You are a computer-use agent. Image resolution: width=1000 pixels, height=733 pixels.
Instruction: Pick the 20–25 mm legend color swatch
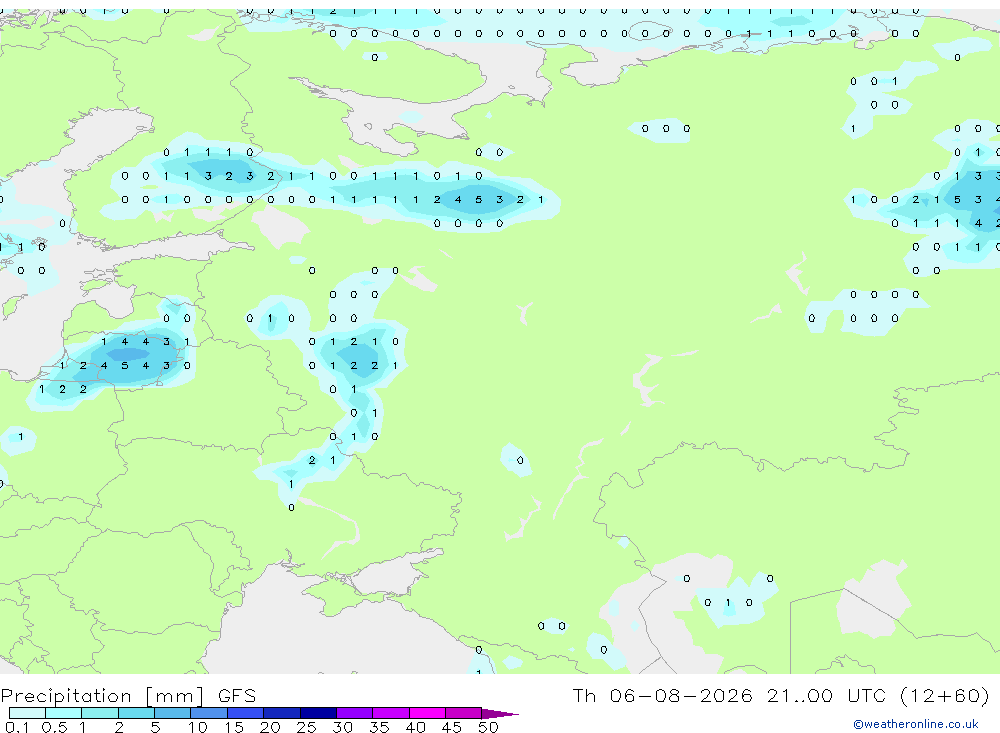[282, 713]
